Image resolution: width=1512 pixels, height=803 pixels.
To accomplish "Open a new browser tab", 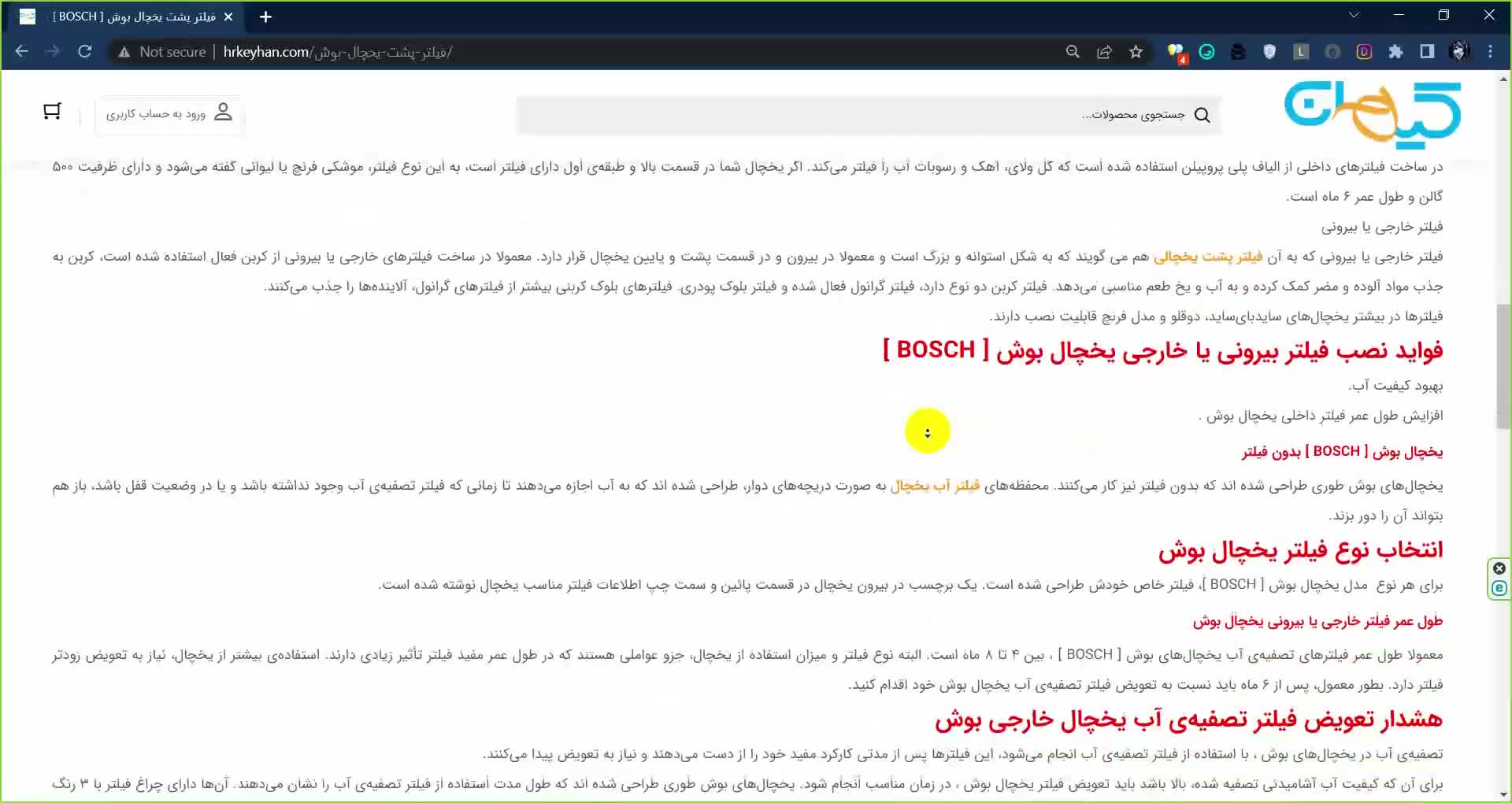I will click(265, 17).
